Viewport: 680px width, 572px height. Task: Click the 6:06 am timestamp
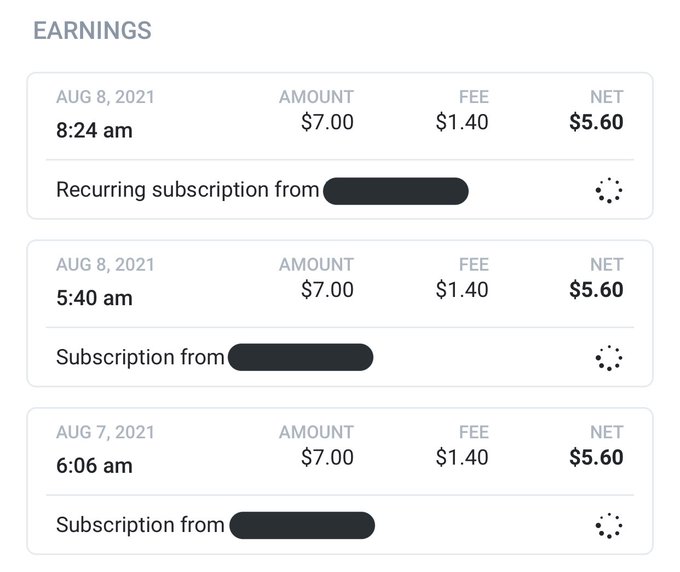94,466
